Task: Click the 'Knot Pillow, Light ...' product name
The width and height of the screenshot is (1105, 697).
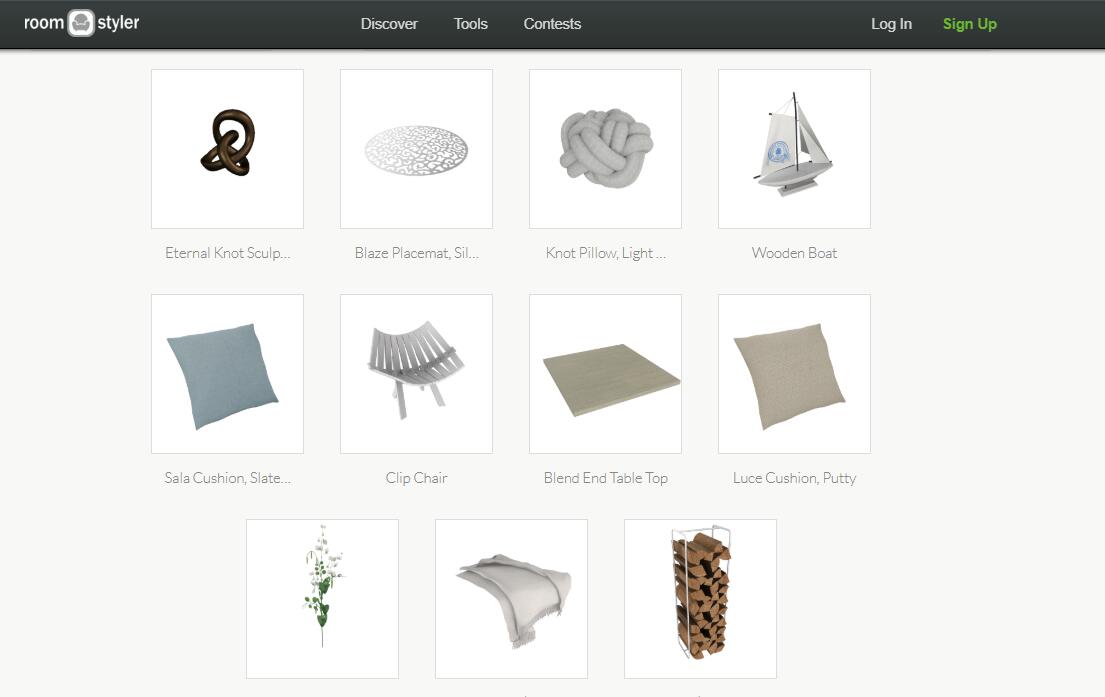Action: [605, 253]
